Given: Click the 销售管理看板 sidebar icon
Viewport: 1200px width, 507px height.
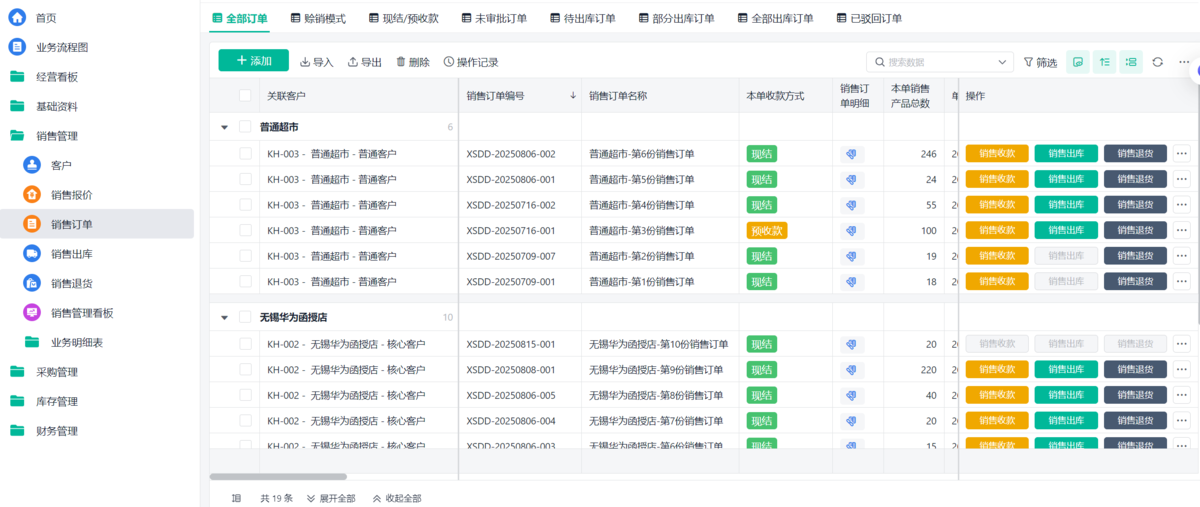Looking at the screenshot, I should point(32,313).
